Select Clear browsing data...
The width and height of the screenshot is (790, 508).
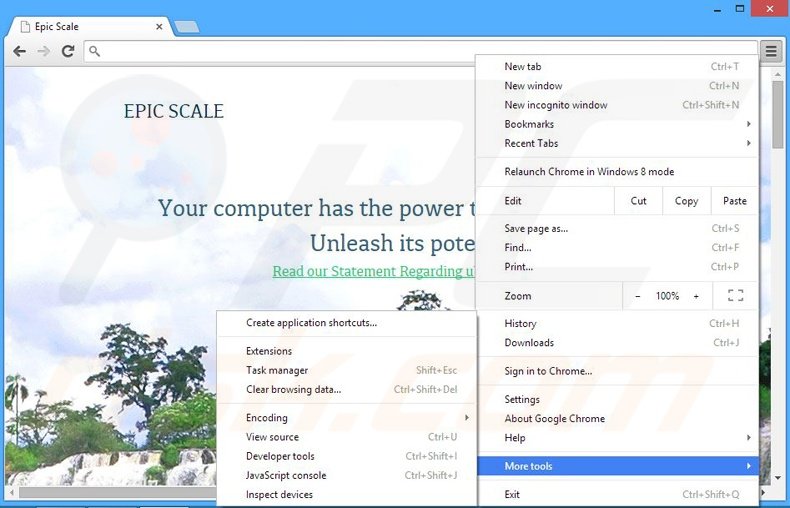(347, 389)
